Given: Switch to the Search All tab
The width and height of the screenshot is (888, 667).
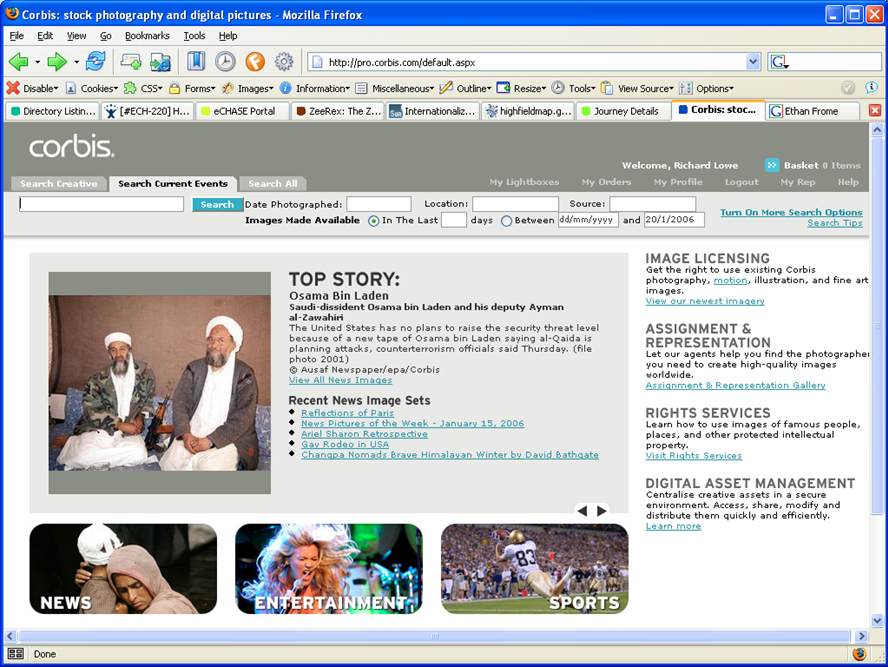Looking at the screenshot, I should 272,184.
